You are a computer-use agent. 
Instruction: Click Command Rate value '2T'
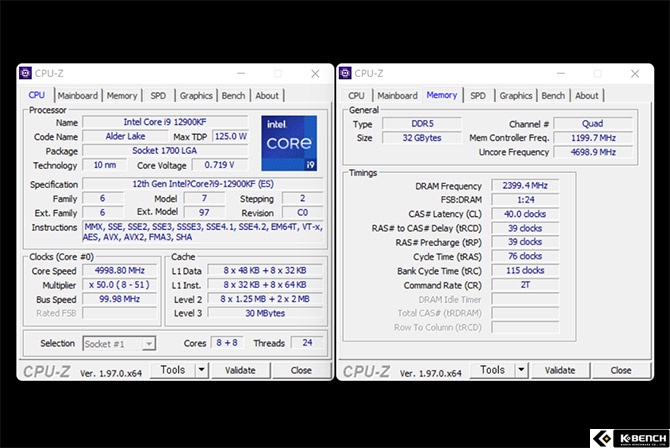click(525, 285)
